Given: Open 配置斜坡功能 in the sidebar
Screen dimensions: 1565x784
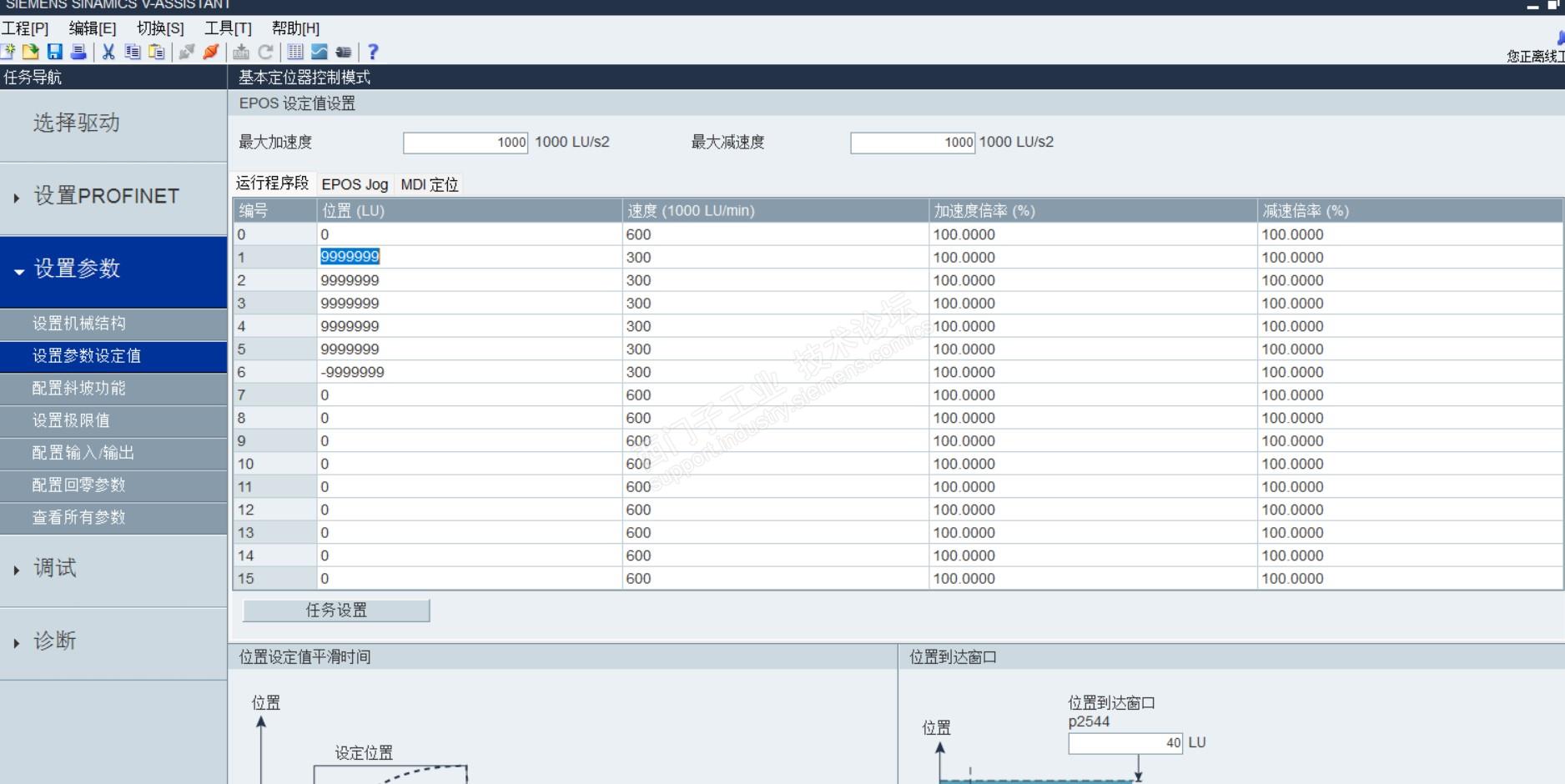Looking at the screenshot, I should (113, 389).
